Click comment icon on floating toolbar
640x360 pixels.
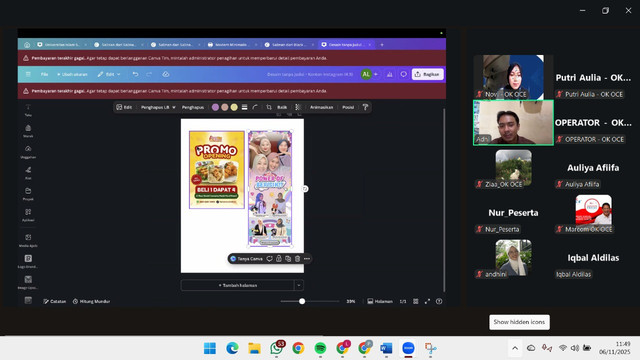coord(269,259)
